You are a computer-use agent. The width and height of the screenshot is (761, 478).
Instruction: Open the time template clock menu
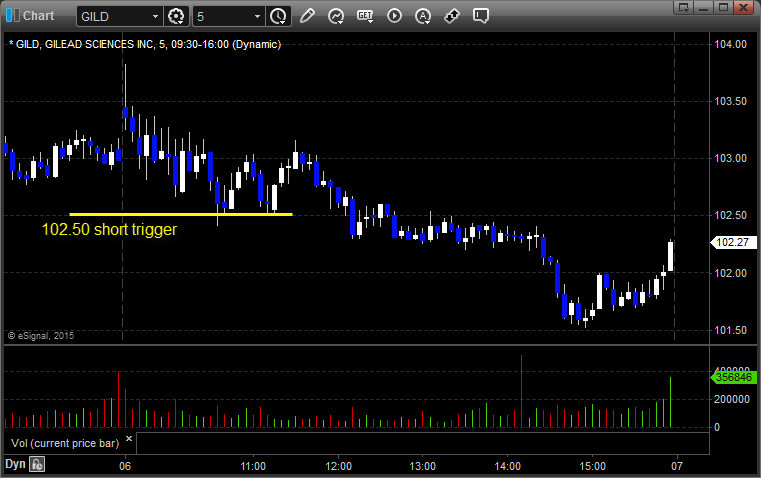279,16
